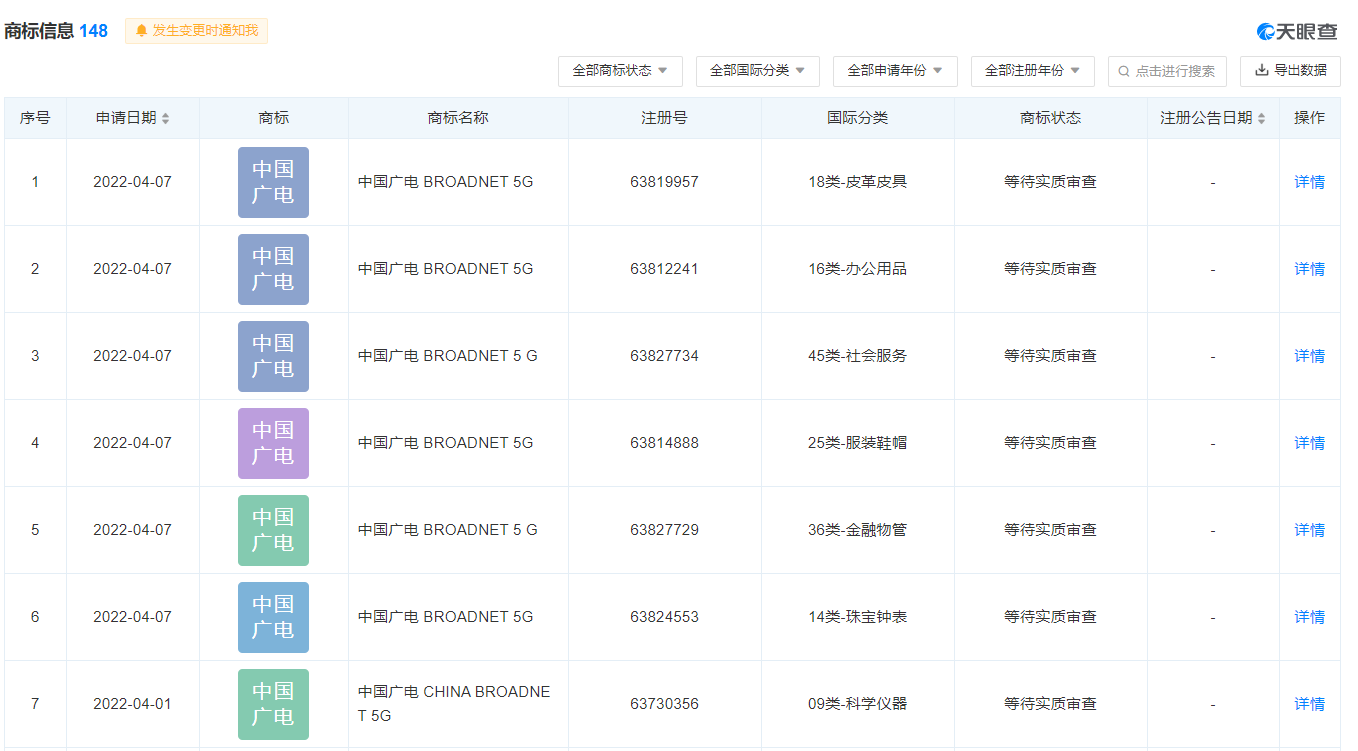Click the Tianyancha logo
Viewport: 1358px width, 751px height.
[1297, 32]
